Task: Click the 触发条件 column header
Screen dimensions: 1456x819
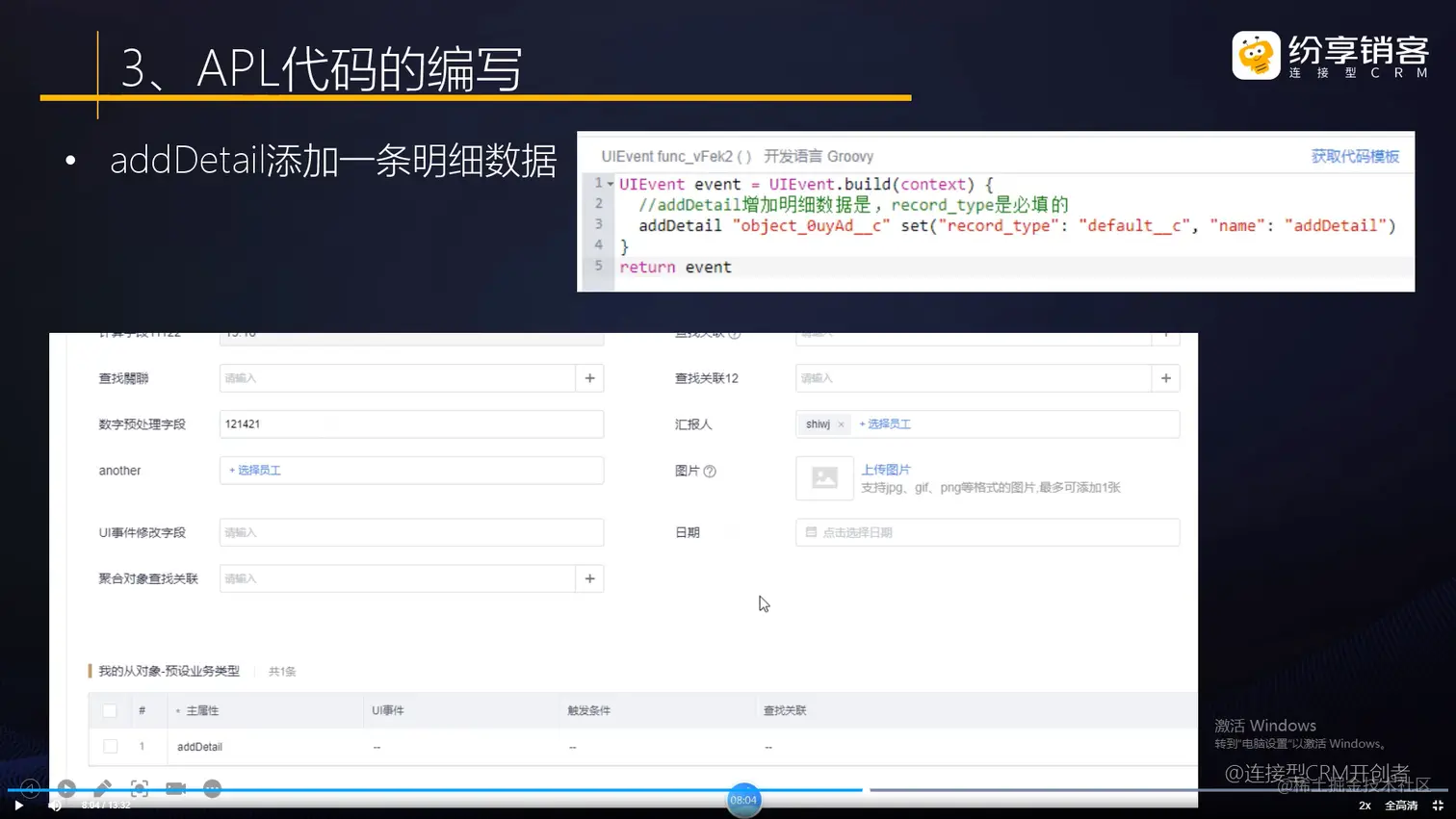Action: pos(588,711)
